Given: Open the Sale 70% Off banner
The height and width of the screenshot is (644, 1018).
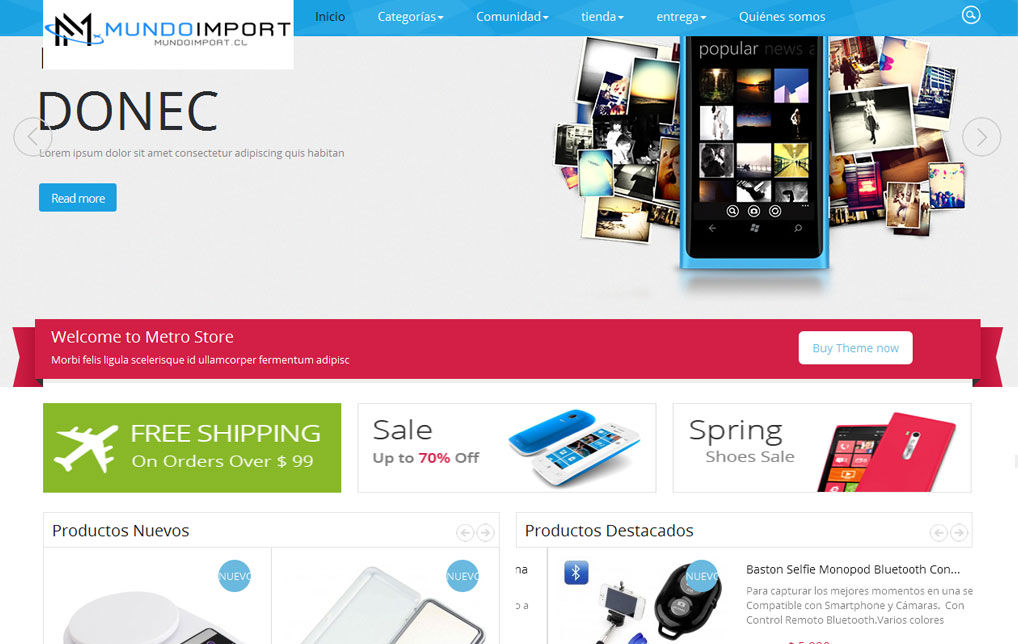Looking at the screenshot, I should coord(506,447).
